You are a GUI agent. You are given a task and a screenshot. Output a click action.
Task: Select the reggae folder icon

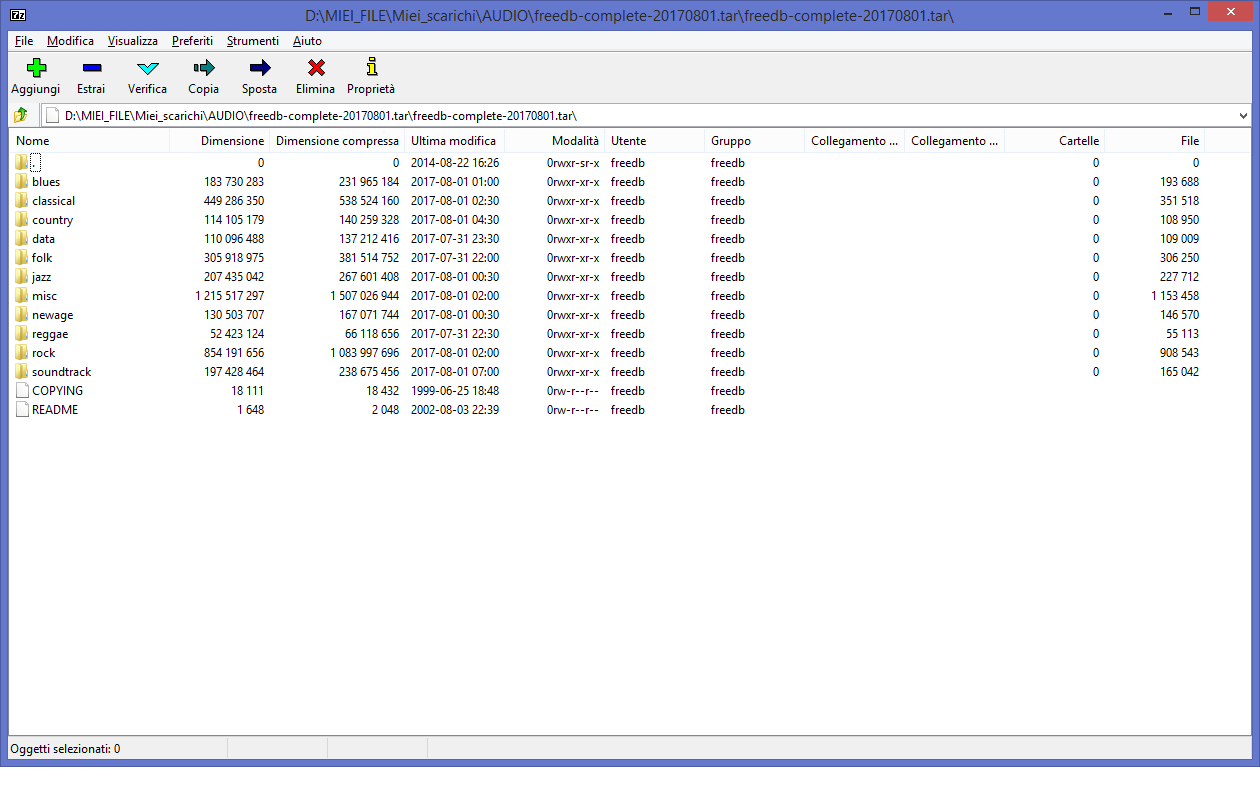(22, 334)
